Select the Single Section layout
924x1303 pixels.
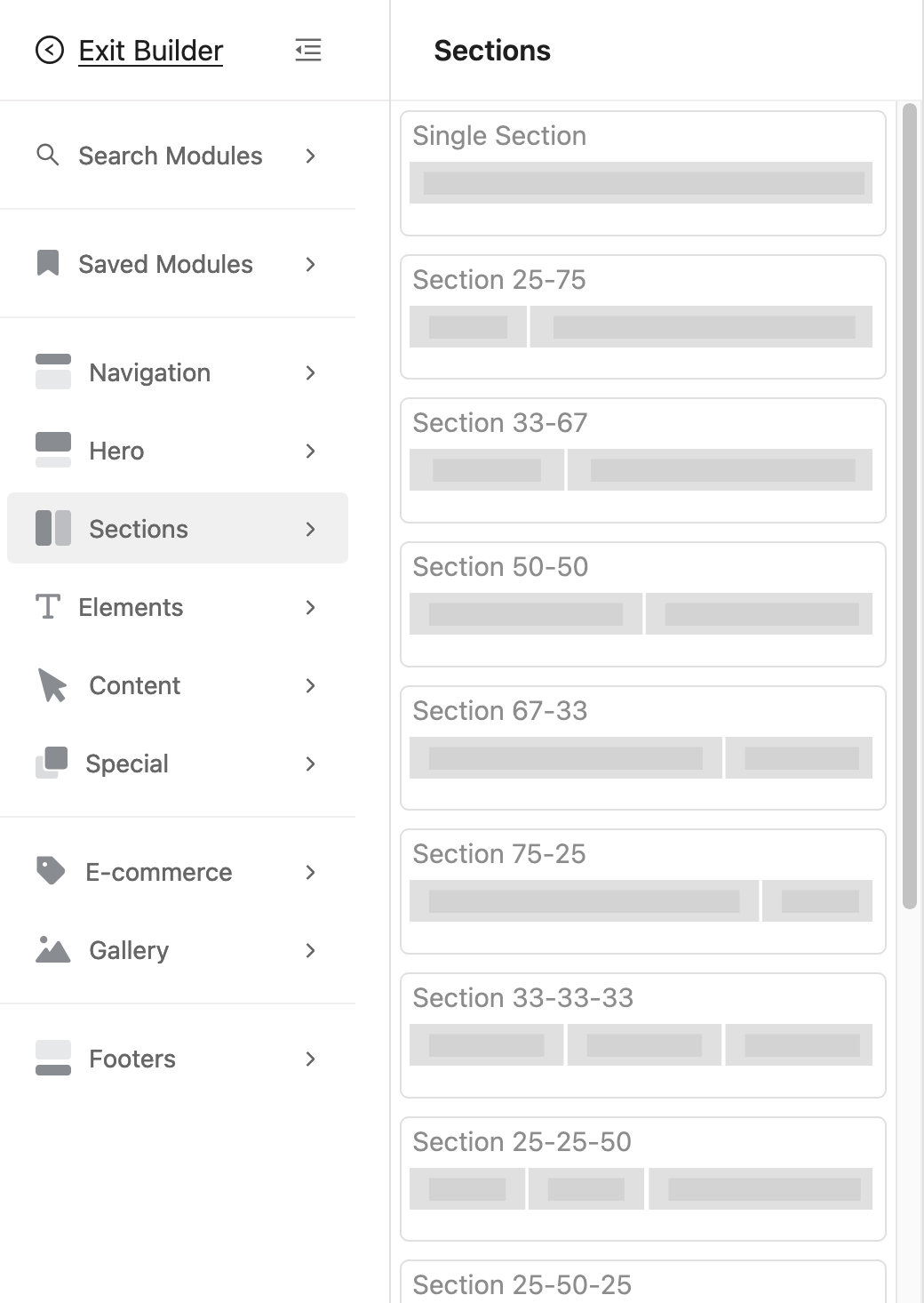tap(642, 173)
